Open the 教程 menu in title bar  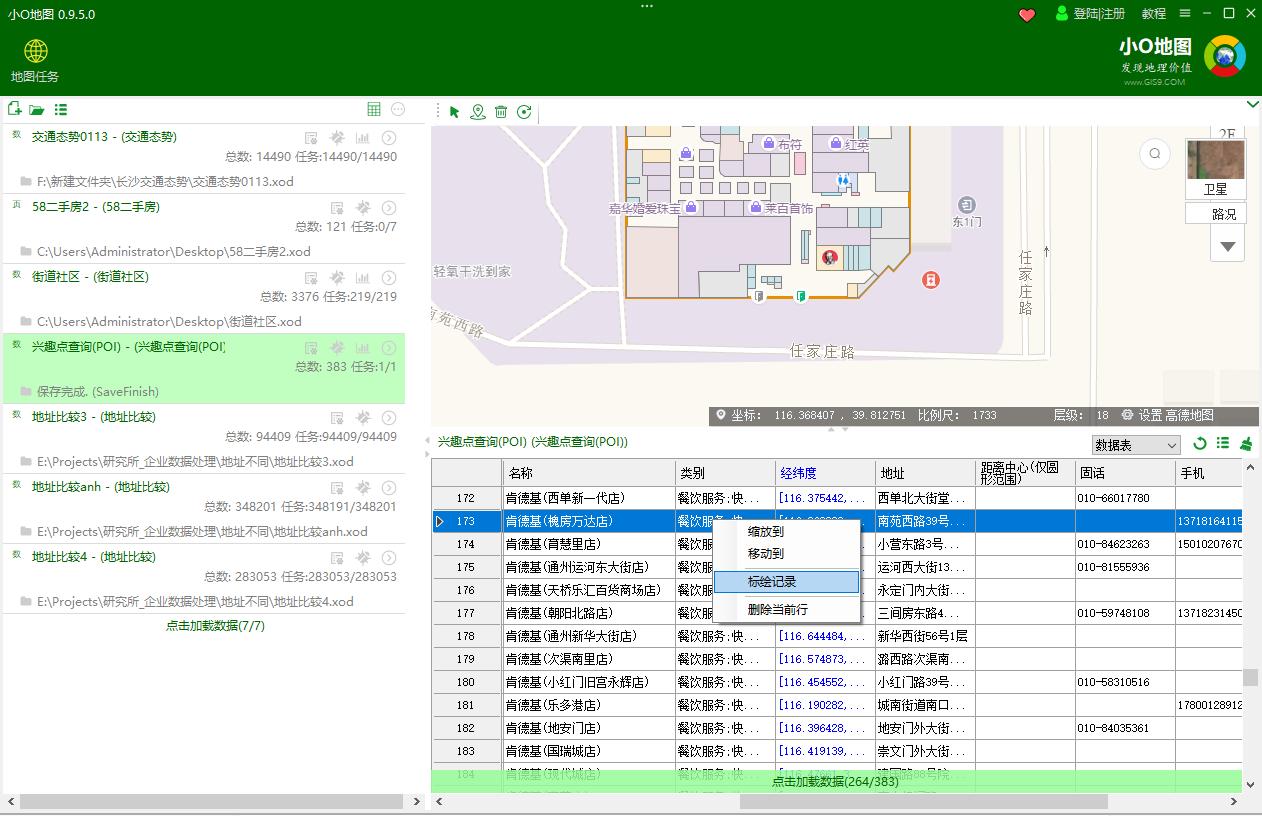(x=1153, y=14)
